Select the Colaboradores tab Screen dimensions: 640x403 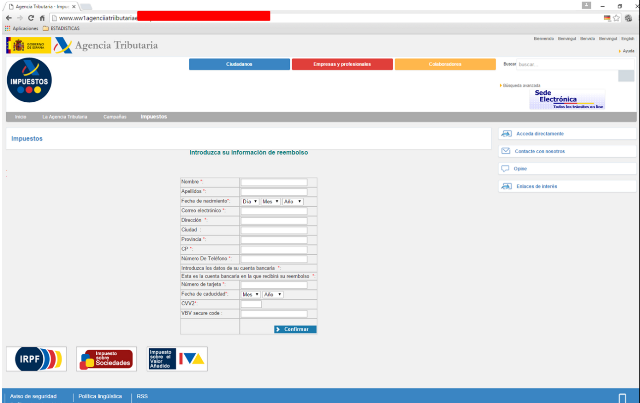445,64
